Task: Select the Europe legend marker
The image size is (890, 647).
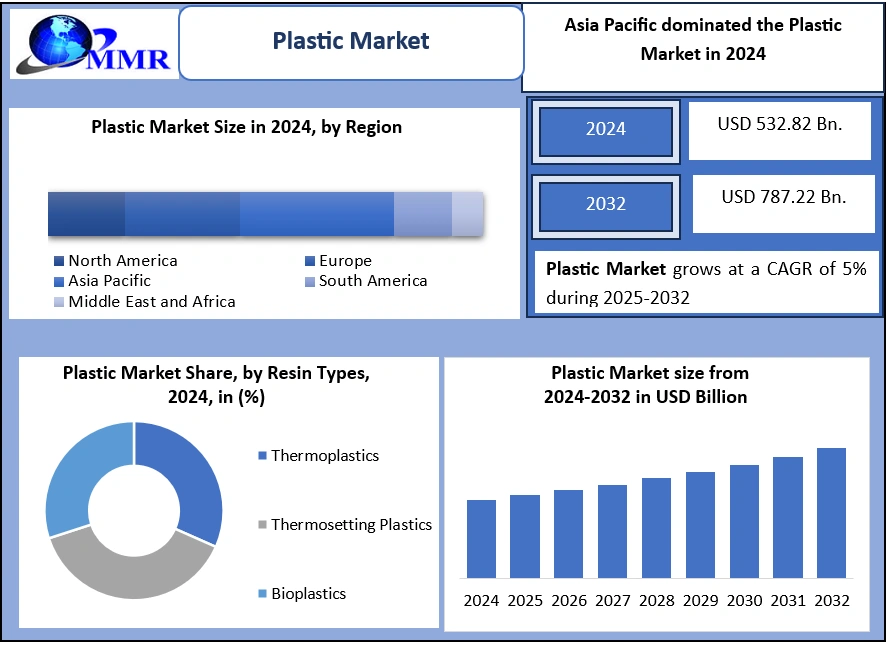Action: click(309, 260)
